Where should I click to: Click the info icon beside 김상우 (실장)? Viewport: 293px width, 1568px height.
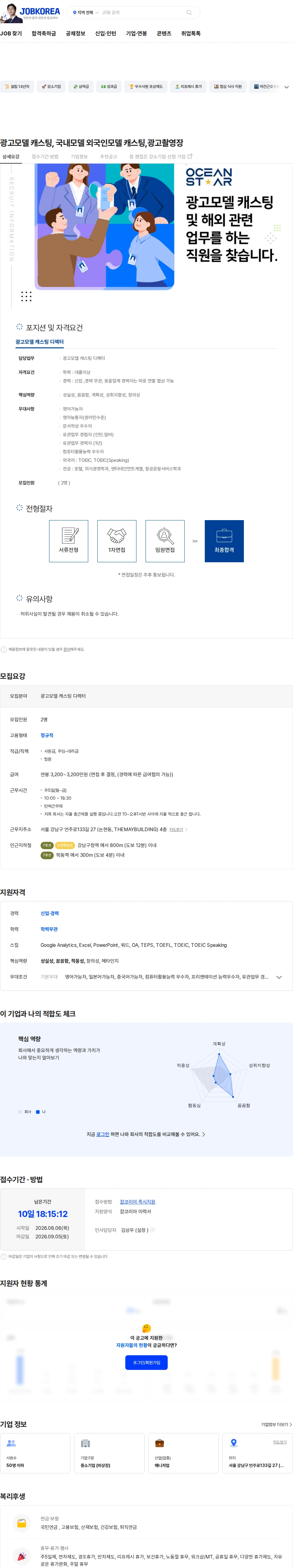[x=152, y=1229]
